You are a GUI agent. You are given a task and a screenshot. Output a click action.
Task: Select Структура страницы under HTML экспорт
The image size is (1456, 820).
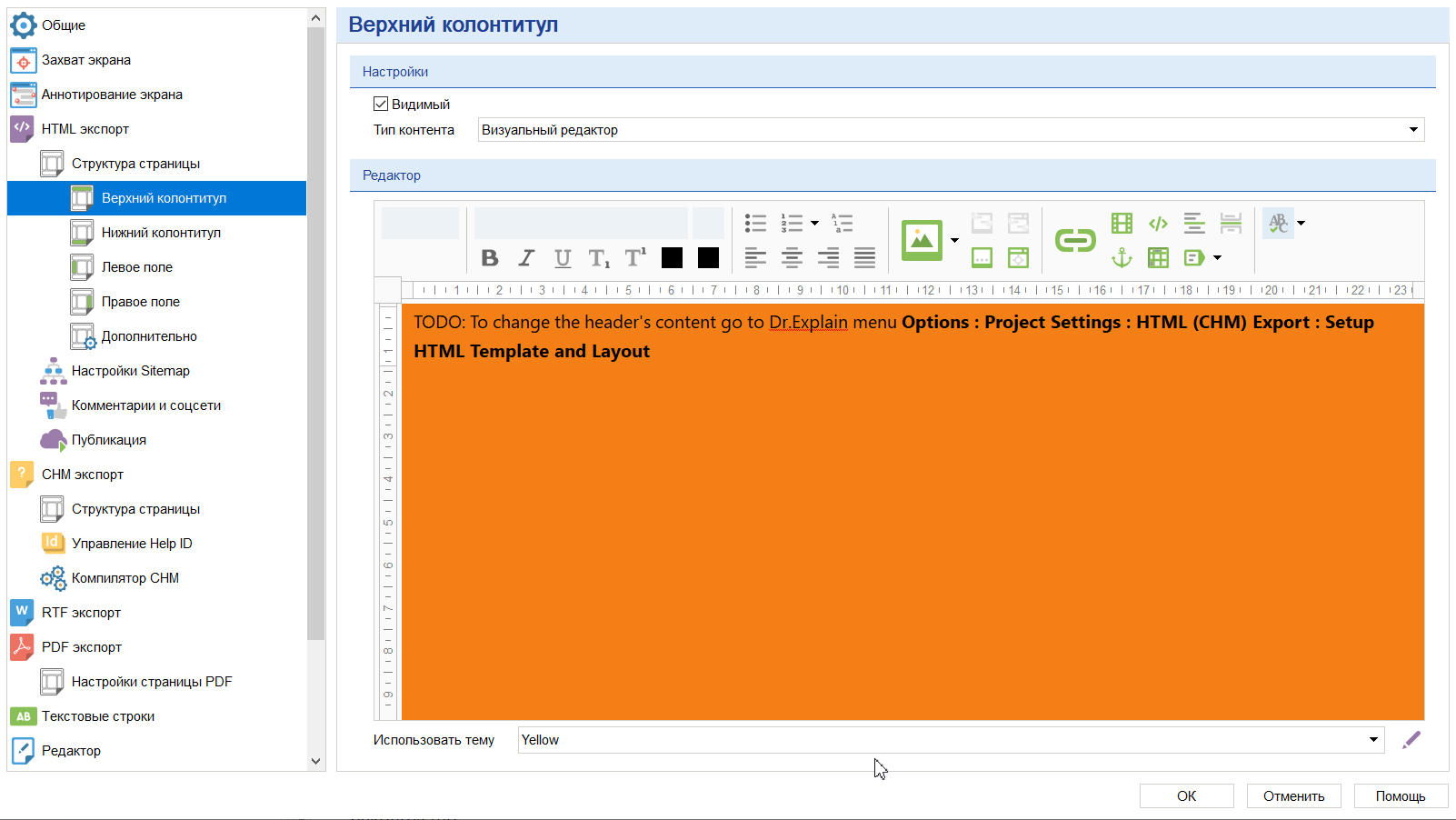(x=135, y=164)
